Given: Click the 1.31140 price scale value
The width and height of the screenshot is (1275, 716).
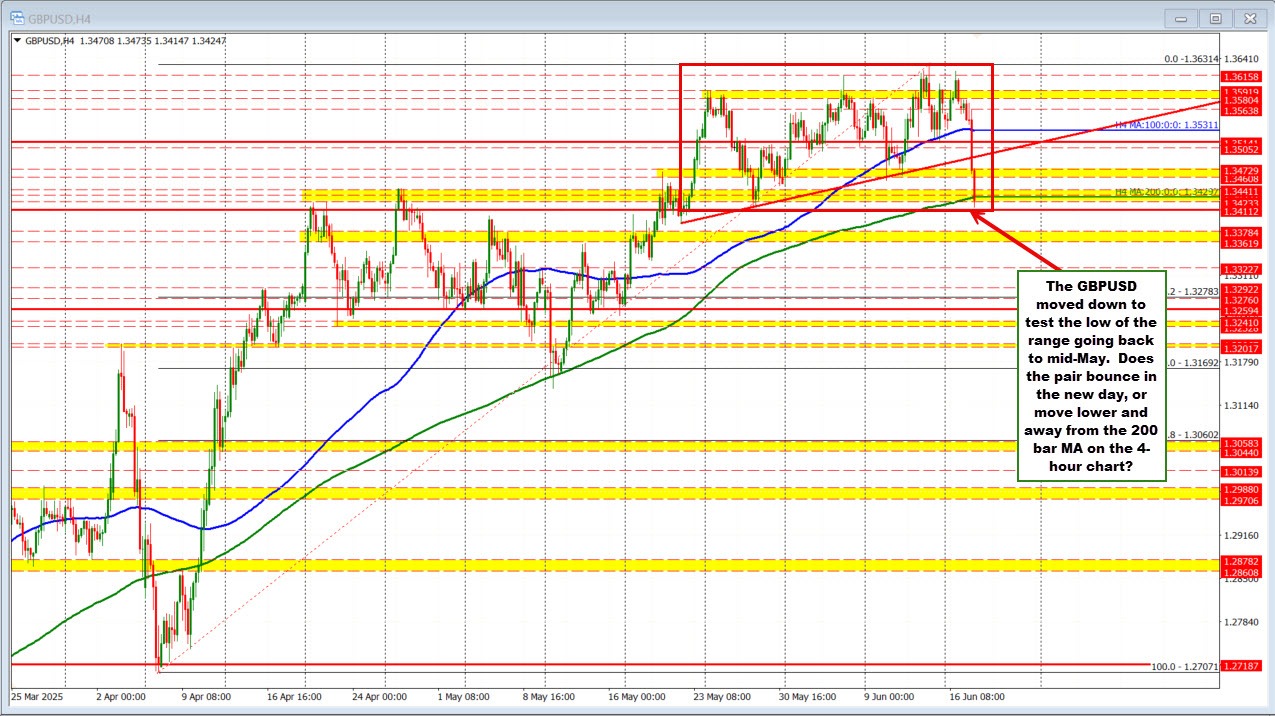Looking at the screenshot, I should click(x=1240, y=405).
